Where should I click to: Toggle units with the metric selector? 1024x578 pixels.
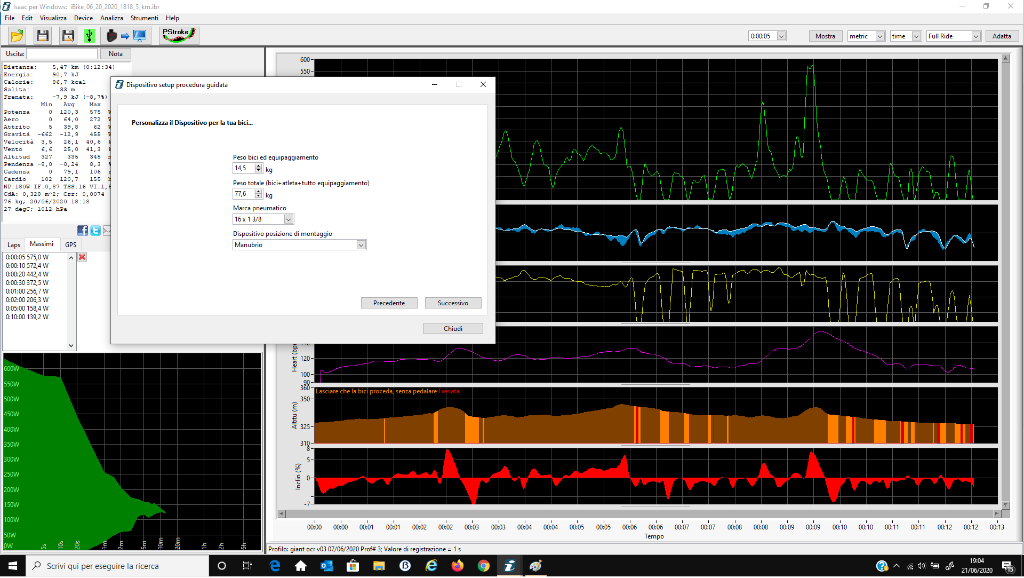[x=866, y=35]
